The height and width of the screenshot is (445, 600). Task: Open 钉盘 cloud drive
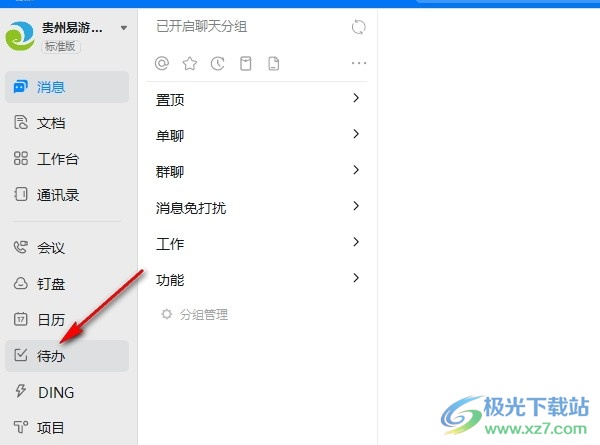(x=67, y=284)
